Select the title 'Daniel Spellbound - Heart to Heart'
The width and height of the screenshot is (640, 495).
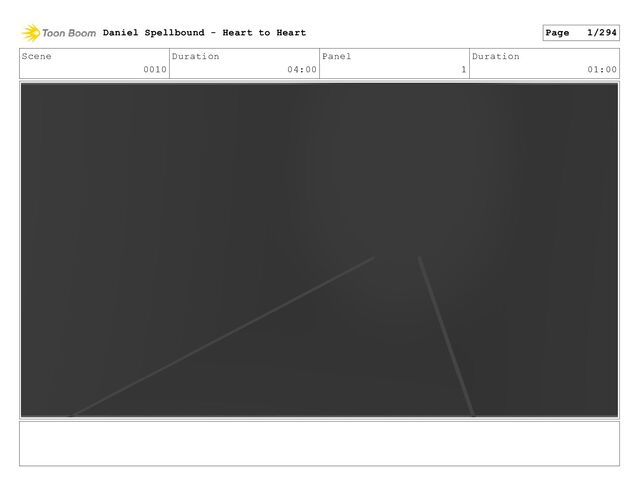coord(204,33)
